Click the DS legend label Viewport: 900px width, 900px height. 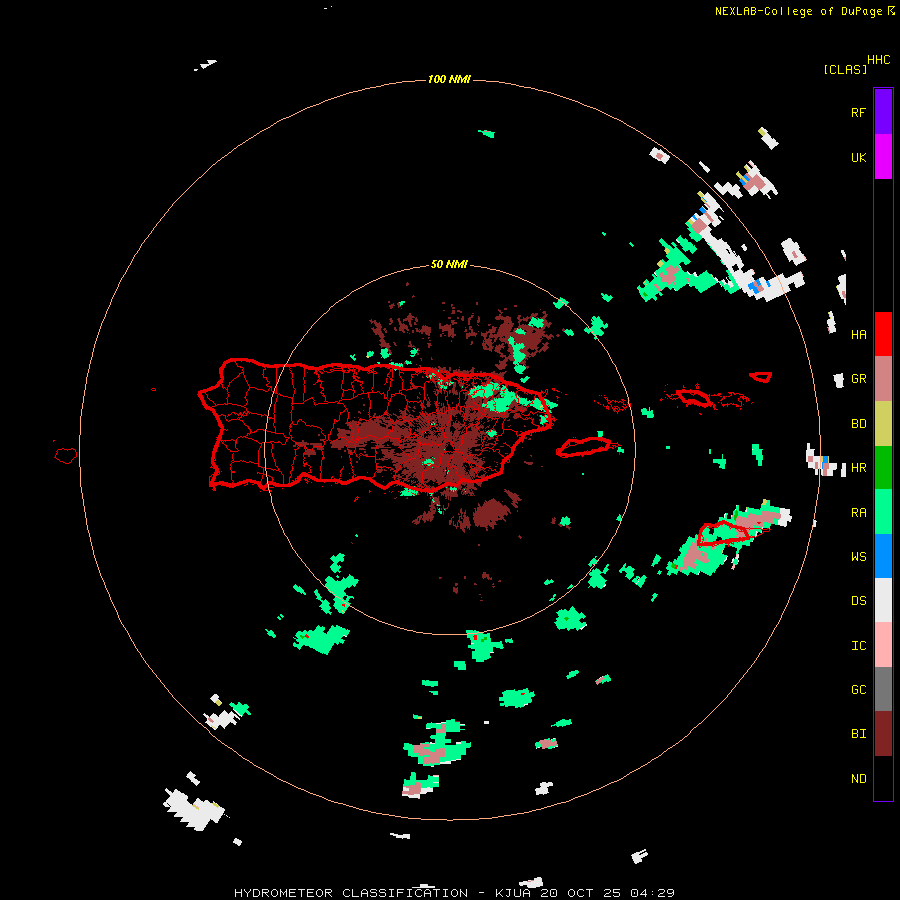(858, 600)
